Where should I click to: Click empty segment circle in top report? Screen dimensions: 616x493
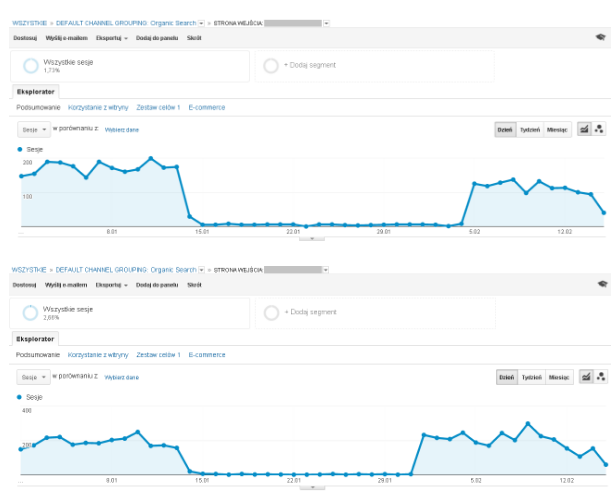(271, 66)
